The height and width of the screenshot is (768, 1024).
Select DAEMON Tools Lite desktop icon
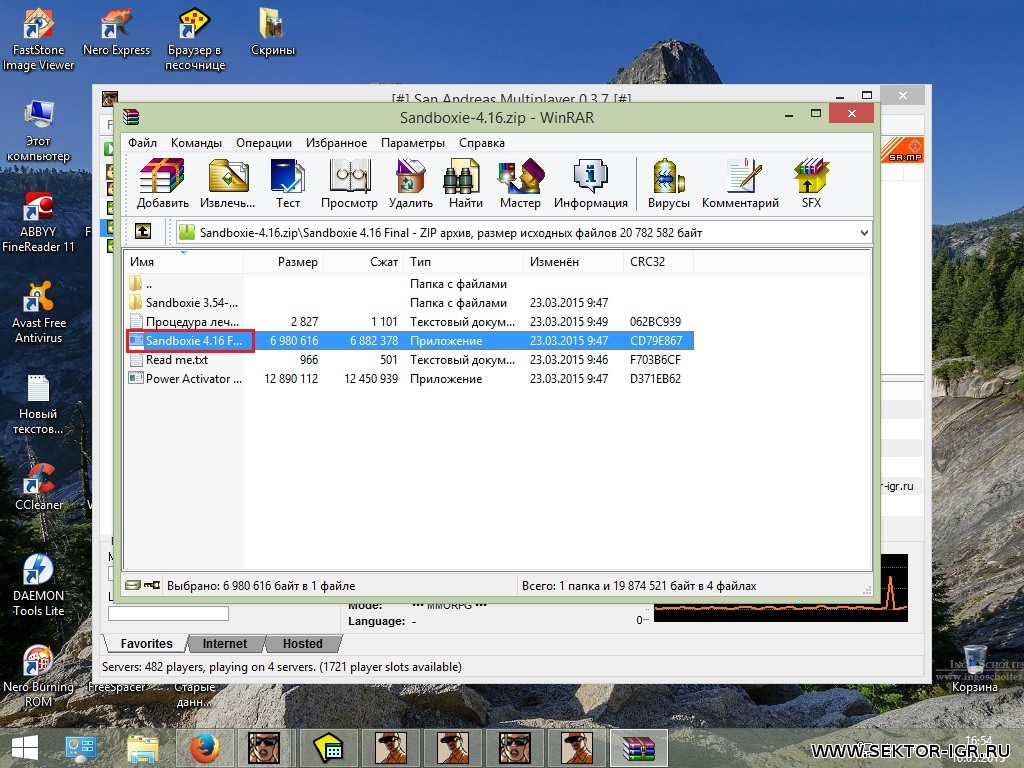click(x=39, y=585)
